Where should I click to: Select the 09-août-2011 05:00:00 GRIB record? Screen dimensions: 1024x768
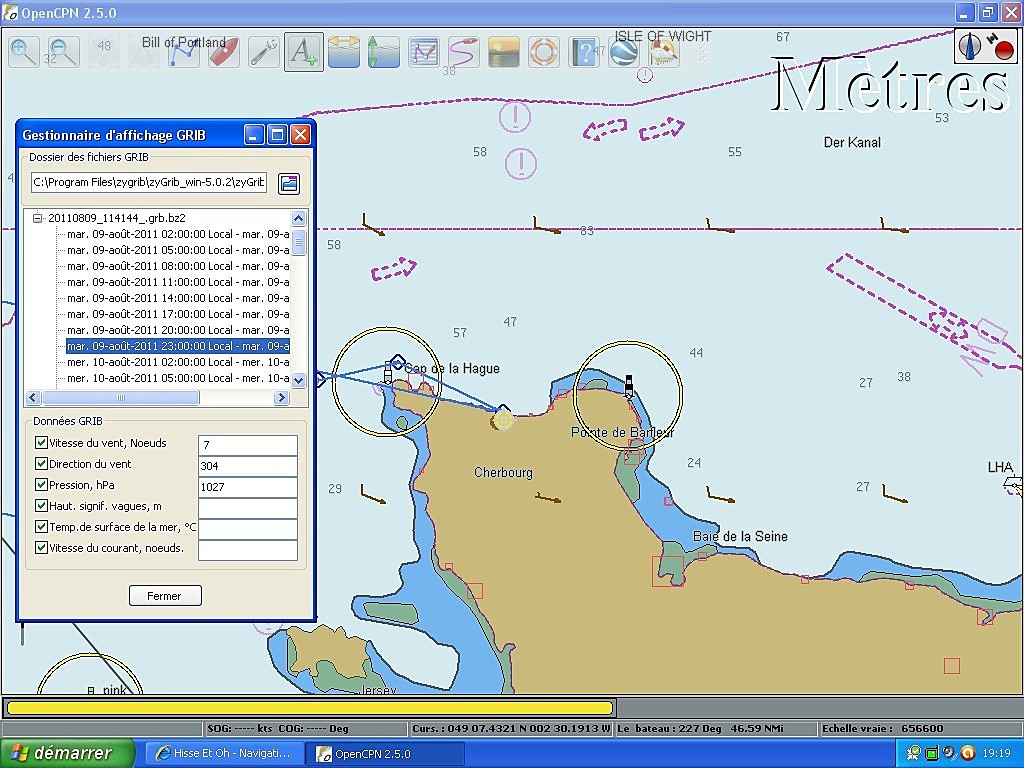tap(178, 250)
